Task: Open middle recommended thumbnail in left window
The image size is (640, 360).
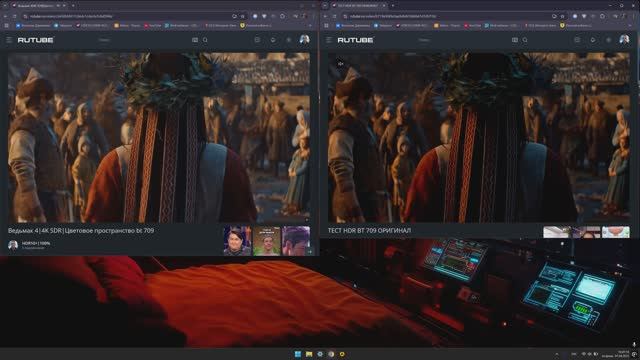Action: pyautogui.click(x=267, y=241)
